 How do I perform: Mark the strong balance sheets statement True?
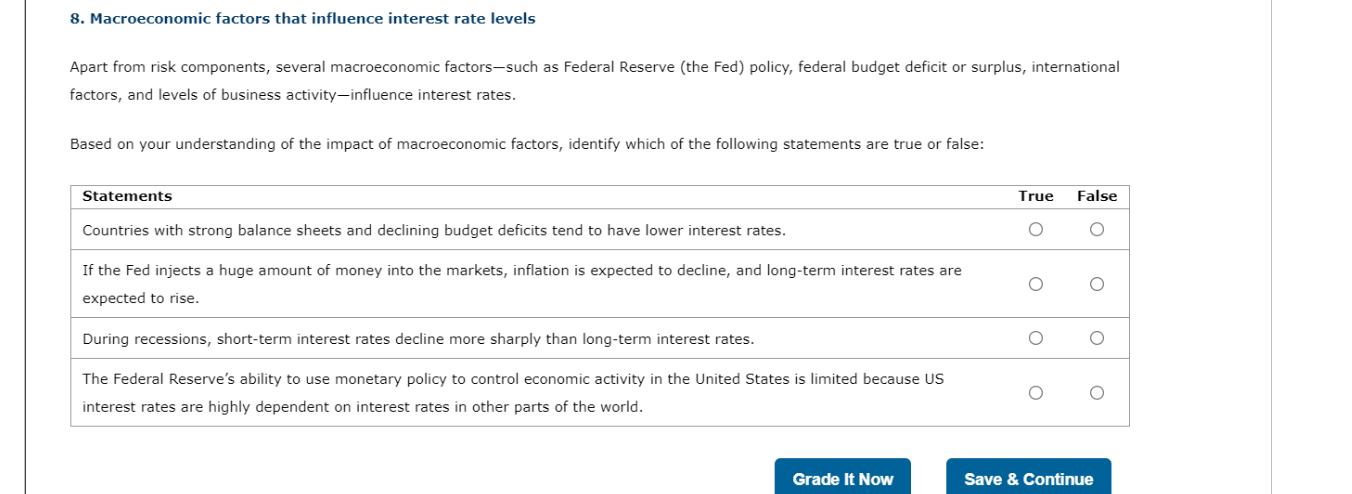click(1035, 230)
